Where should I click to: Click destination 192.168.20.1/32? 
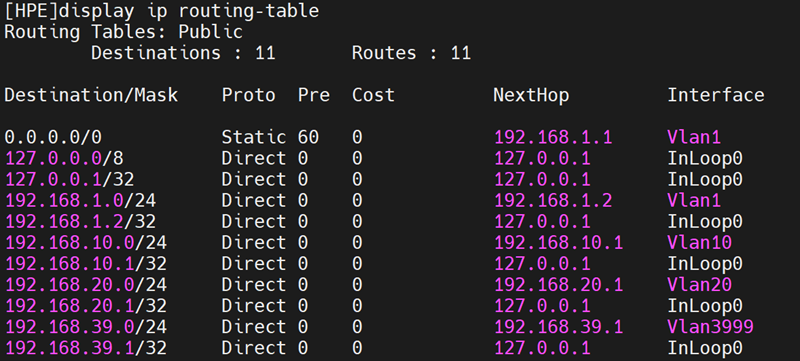(x=86, y=305)
